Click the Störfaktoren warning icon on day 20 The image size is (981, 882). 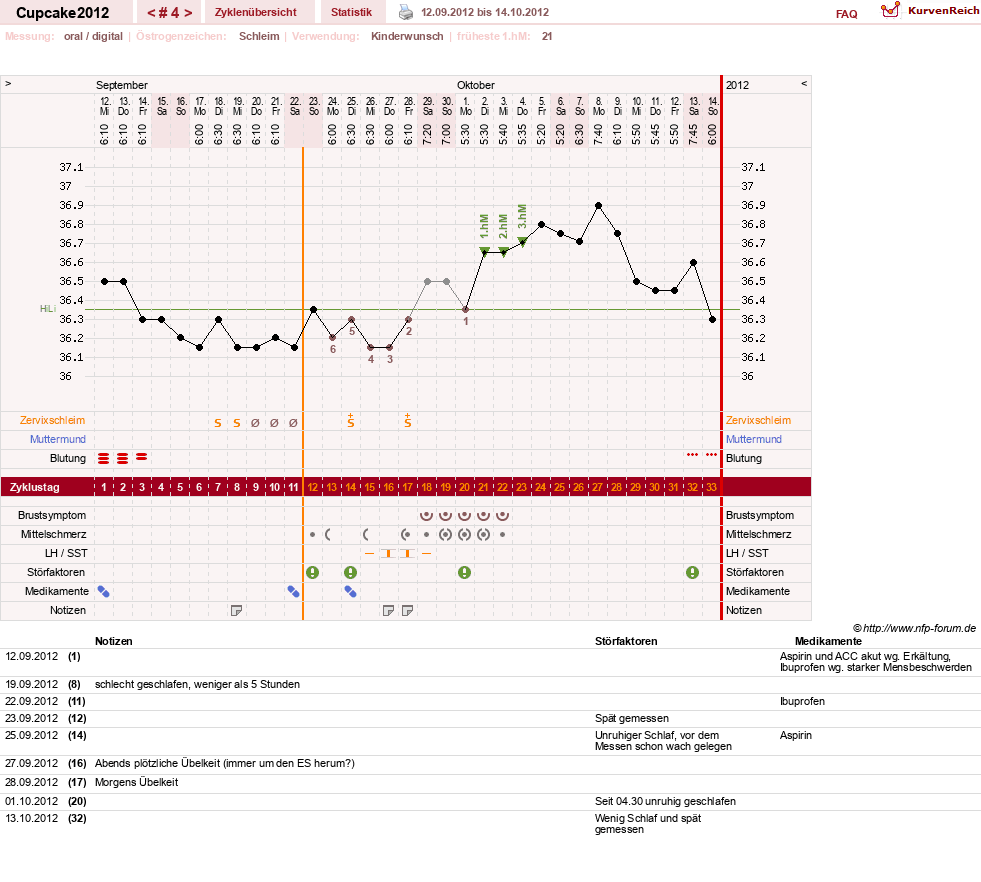(x=464, y=572)
